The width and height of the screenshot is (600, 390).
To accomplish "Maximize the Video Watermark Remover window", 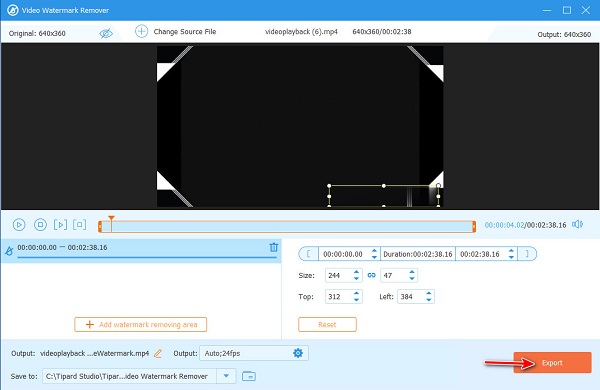I will (x=567, y=10).
